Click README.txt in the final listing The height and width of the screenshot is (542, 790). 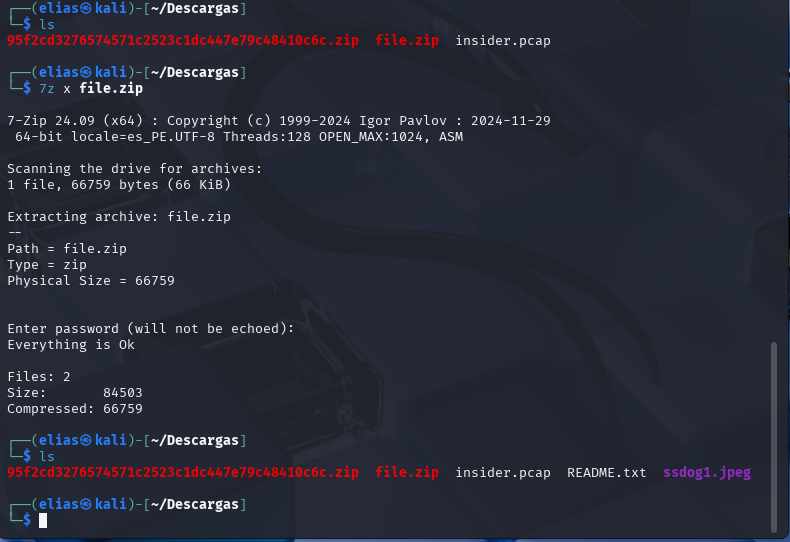coord(607,472)
